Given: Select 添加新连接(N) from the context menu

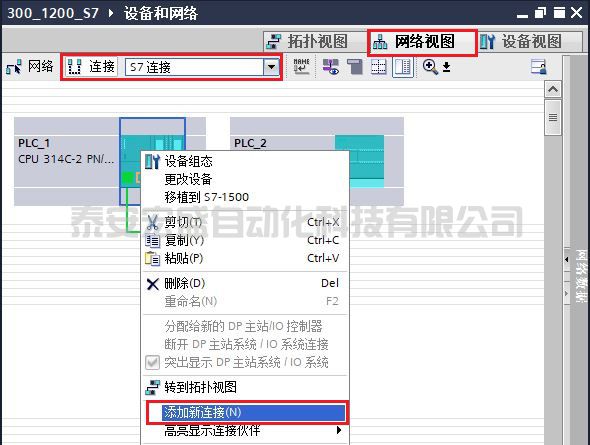Looking at the screenshot, I should [246, 412].
